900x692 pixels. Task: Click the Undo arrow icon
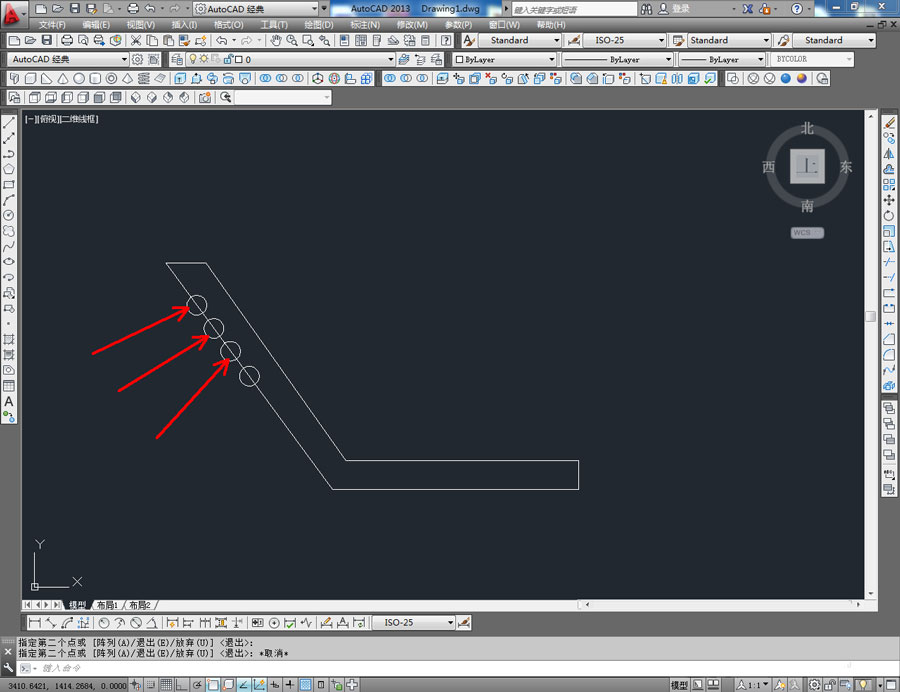[x=222, y=40]
